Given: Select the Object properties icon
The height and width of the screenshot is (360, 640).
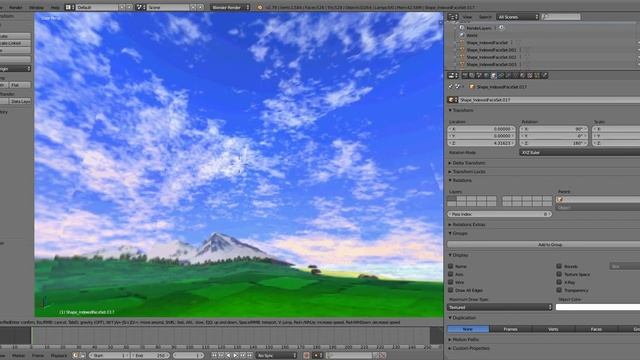Looking at the screenshot, I should [x=493, y=76].
